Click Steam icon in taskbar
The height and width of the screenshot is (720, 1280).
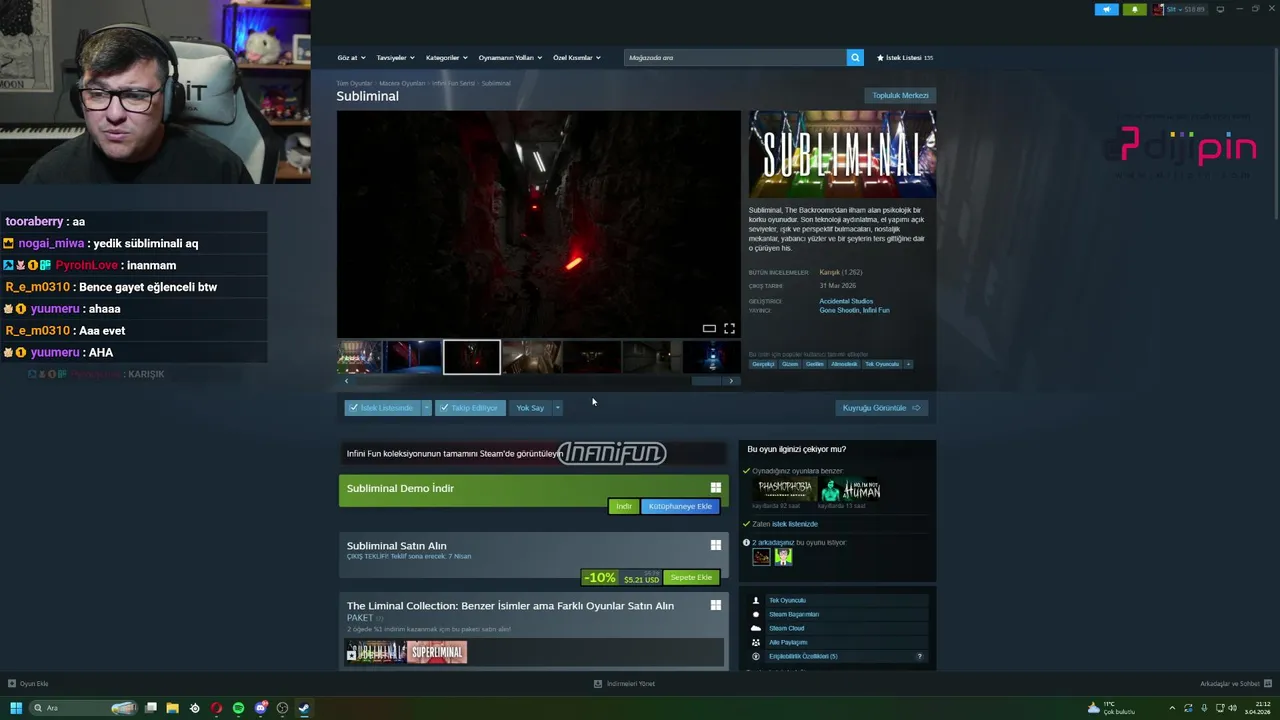point(304,708)
